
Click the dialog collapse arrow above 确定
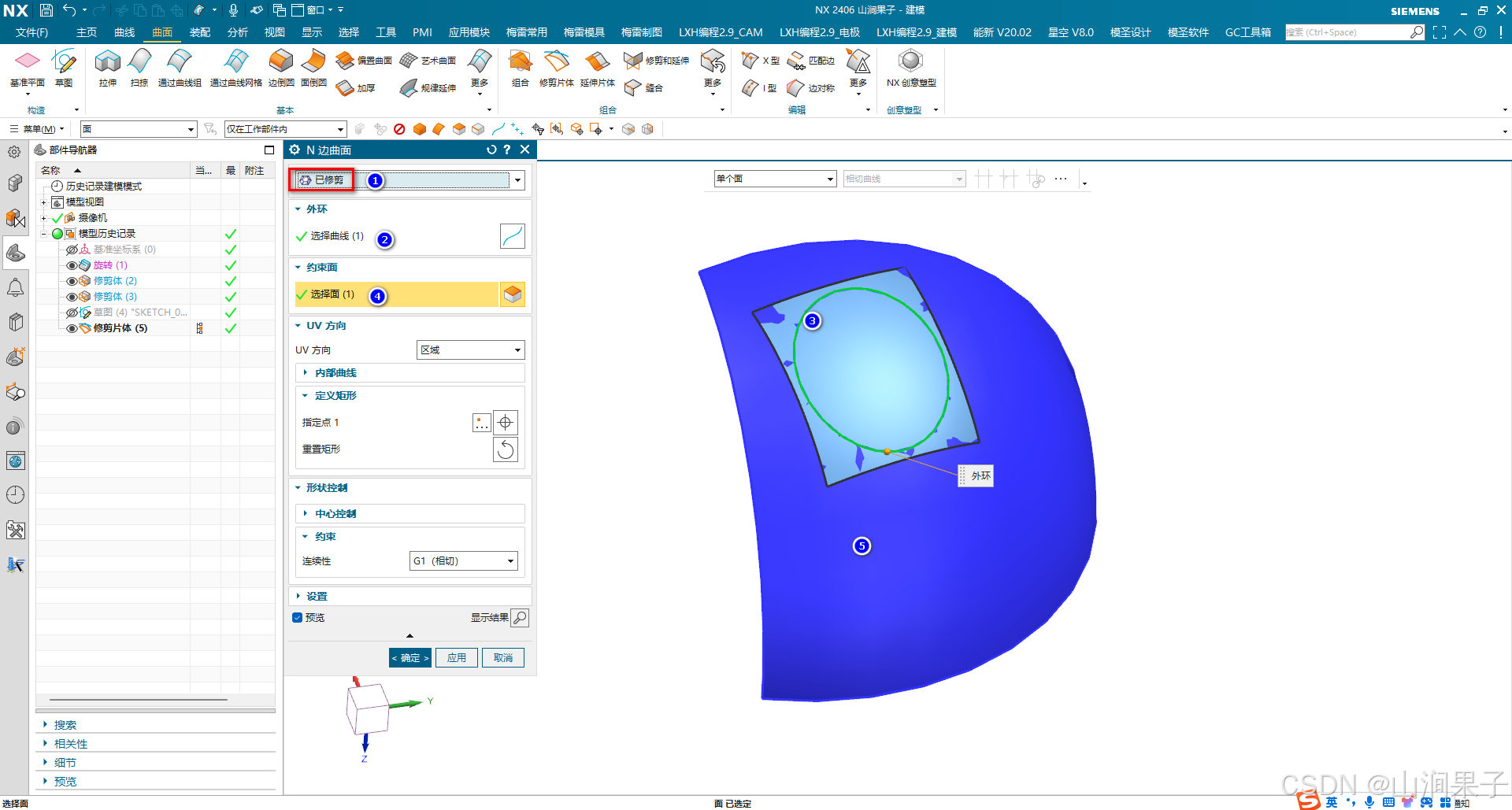[x=409, y=635]
